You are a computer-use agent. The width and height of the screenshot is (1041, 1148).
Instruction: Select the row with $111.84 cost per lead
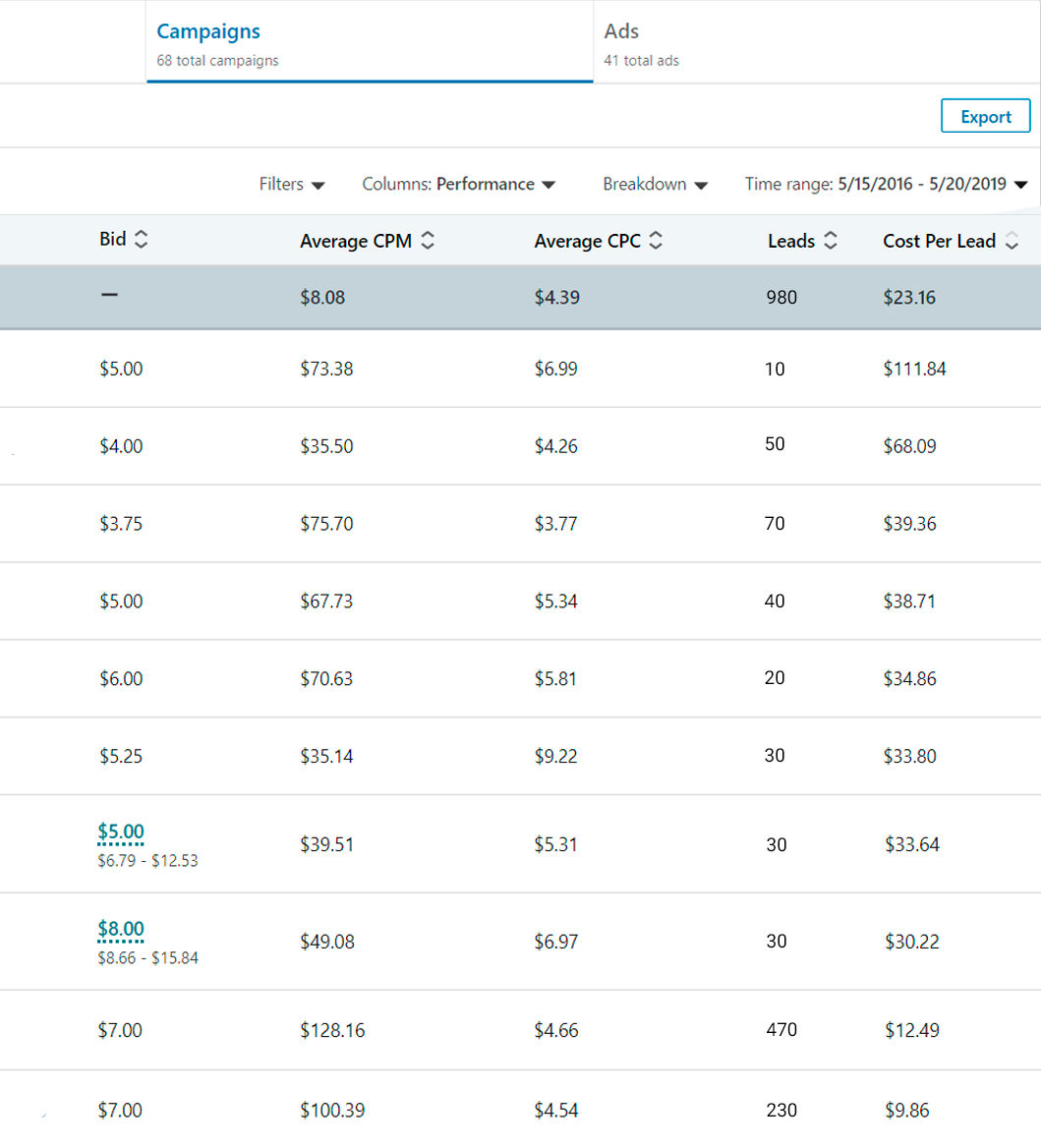pos(521,369)
